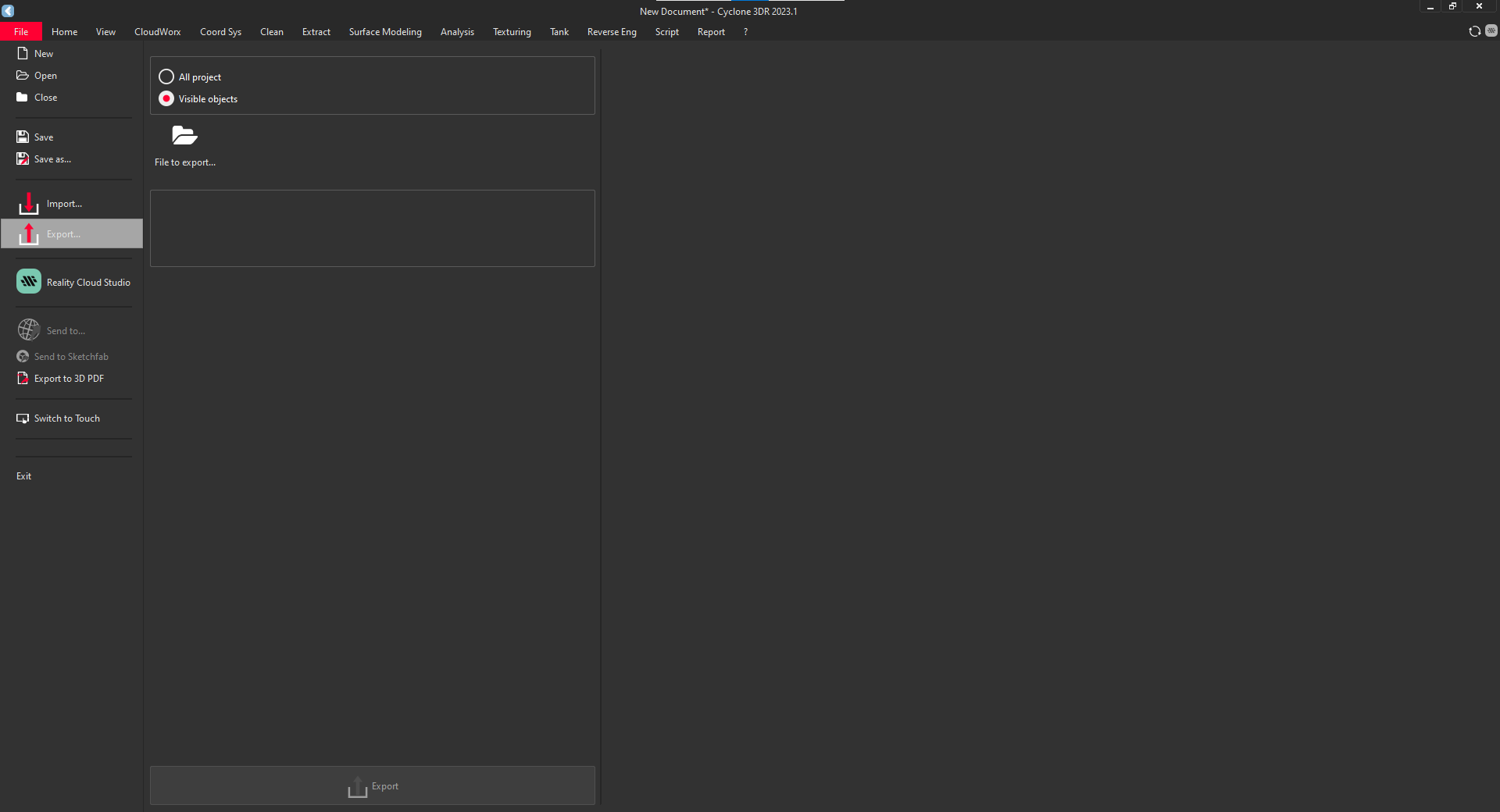The width and height of the screenshot is (1500, 812).
Task: Open the Analysis tab
Action: point(457,32)
